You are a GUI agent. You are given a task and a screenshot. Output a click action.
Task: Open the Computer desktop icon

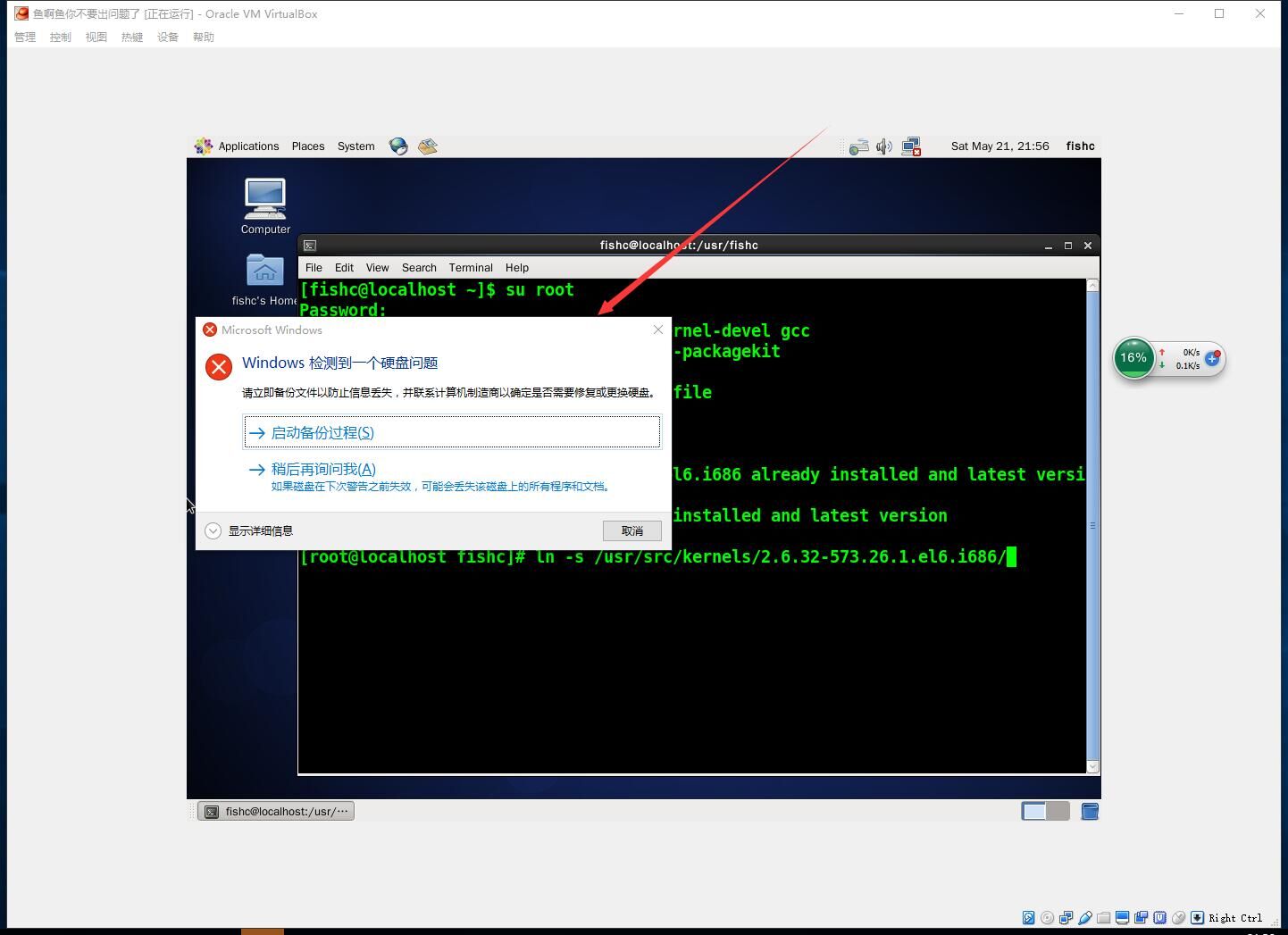tap(265, 206)
